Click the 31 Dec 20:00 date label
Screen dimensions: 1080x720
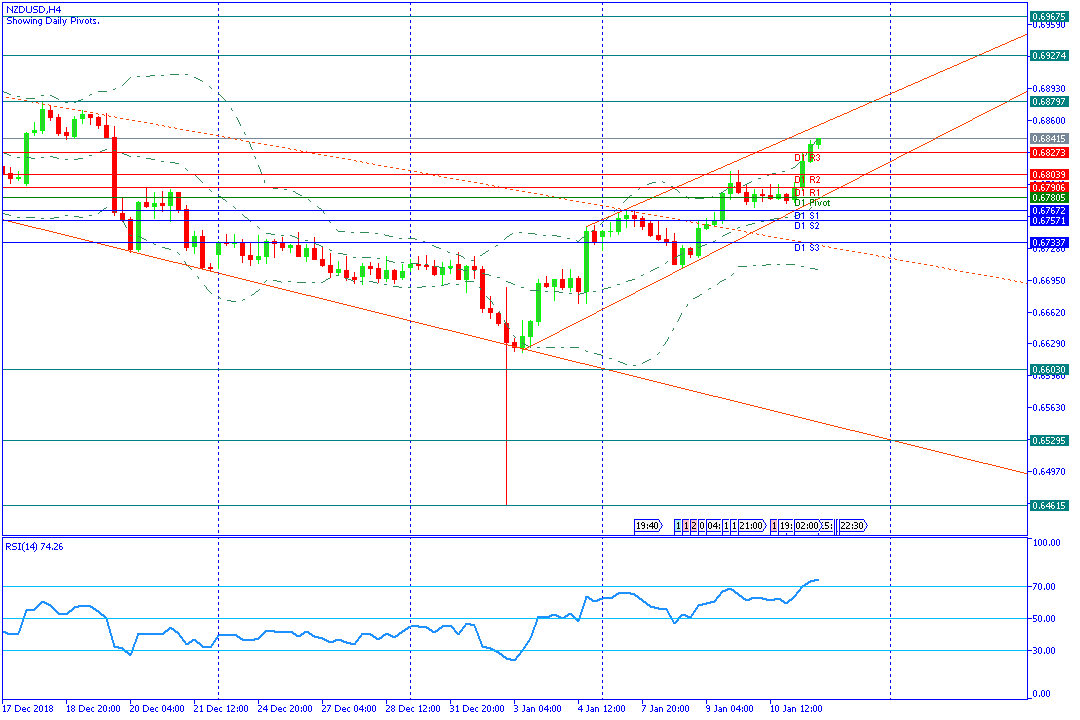click(x=477, y=708)
